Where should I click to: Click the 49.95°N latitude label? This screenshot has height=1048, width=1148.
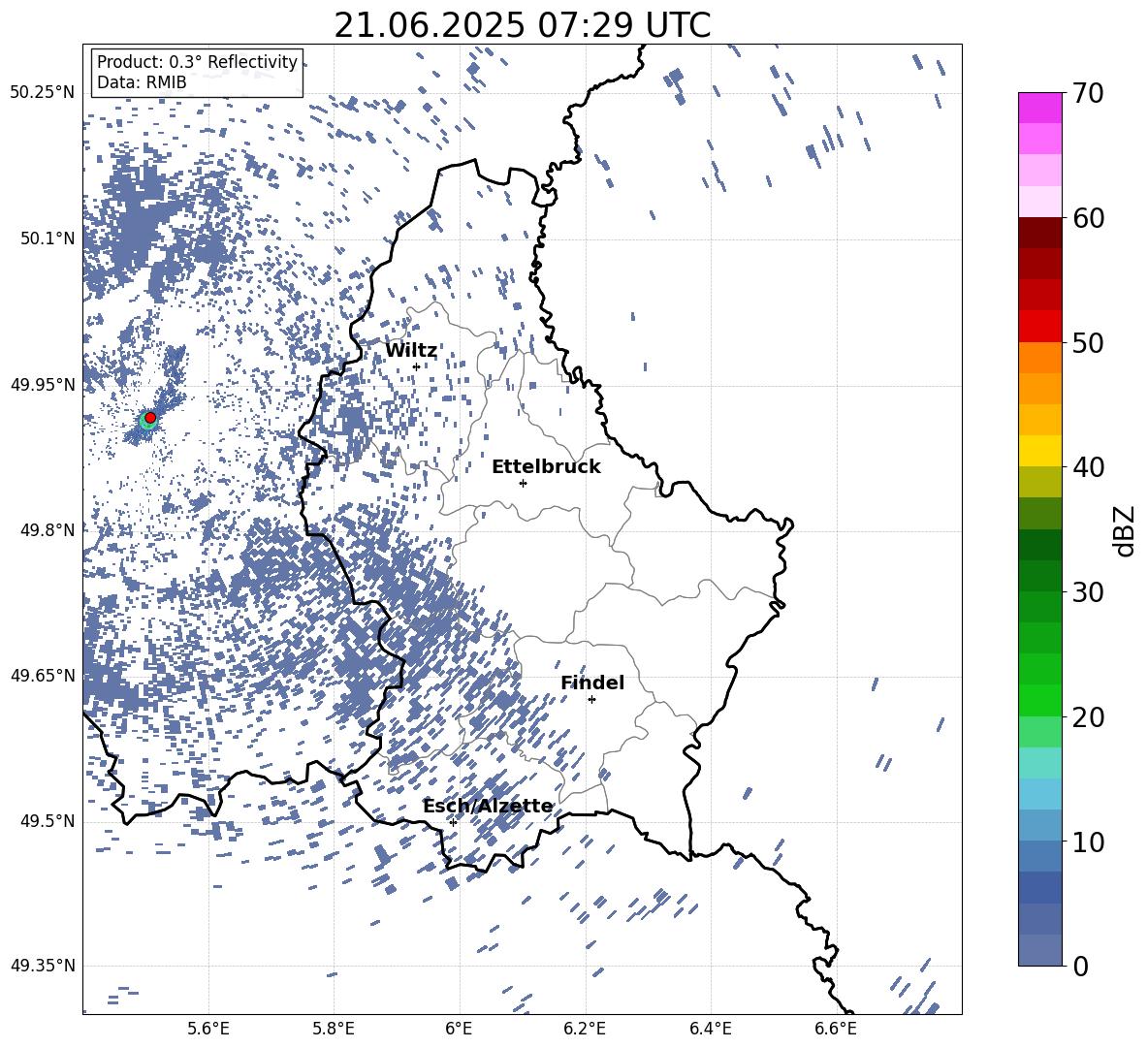[44, 384]
